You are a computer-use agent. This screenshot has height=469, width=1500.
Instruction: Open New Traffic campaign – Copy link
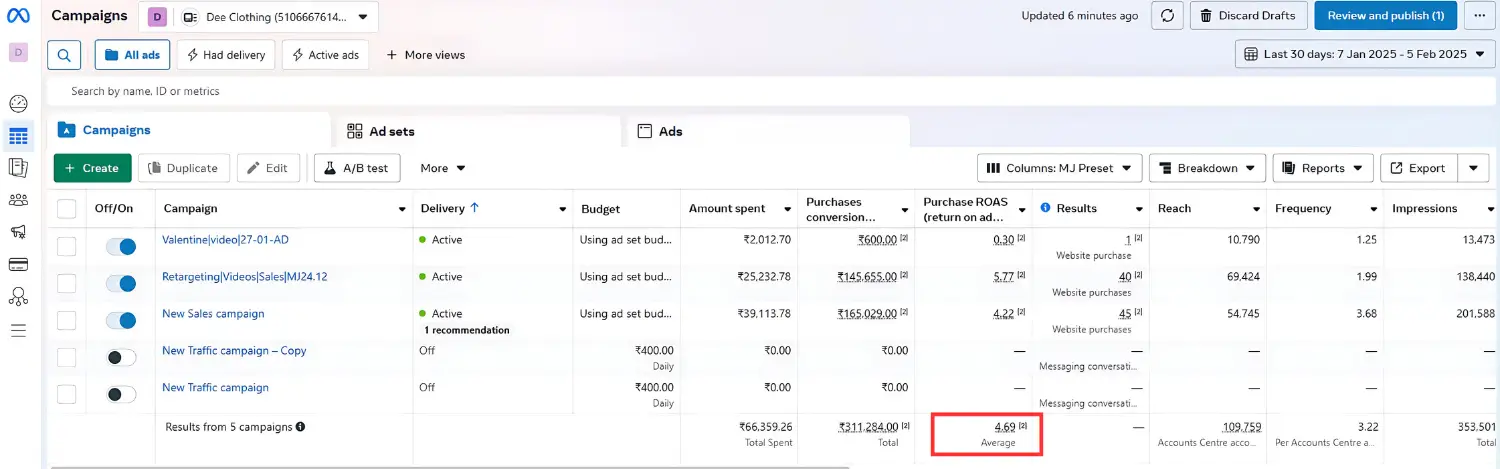(234, 351)
